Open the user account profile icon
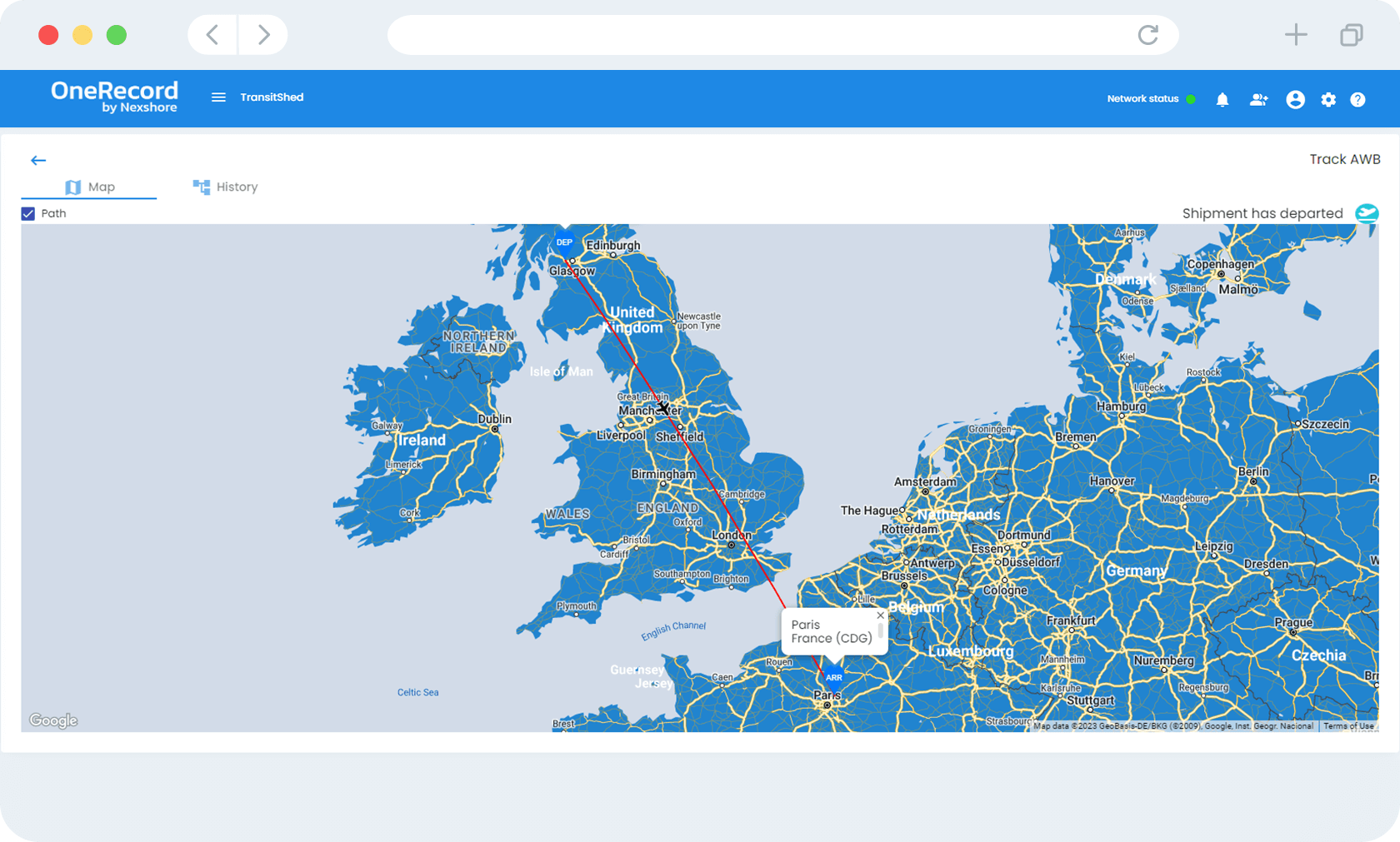 1295,100
